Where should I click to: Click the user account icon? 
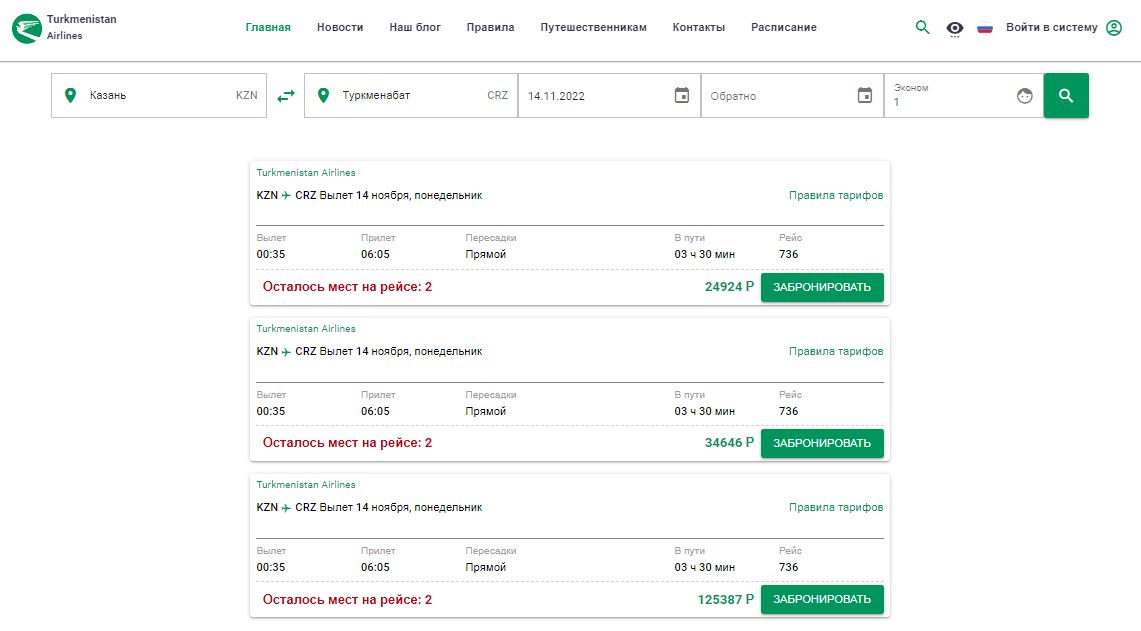[1114, 28]
